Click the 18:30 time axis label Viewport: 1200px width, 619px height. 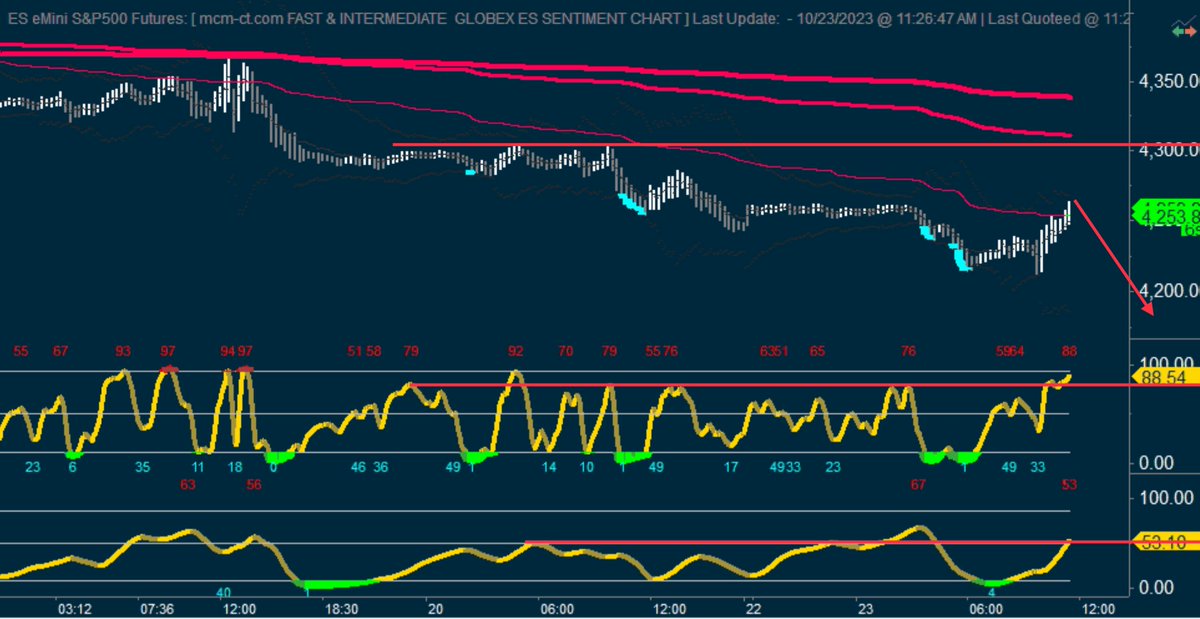click(340, 607)
